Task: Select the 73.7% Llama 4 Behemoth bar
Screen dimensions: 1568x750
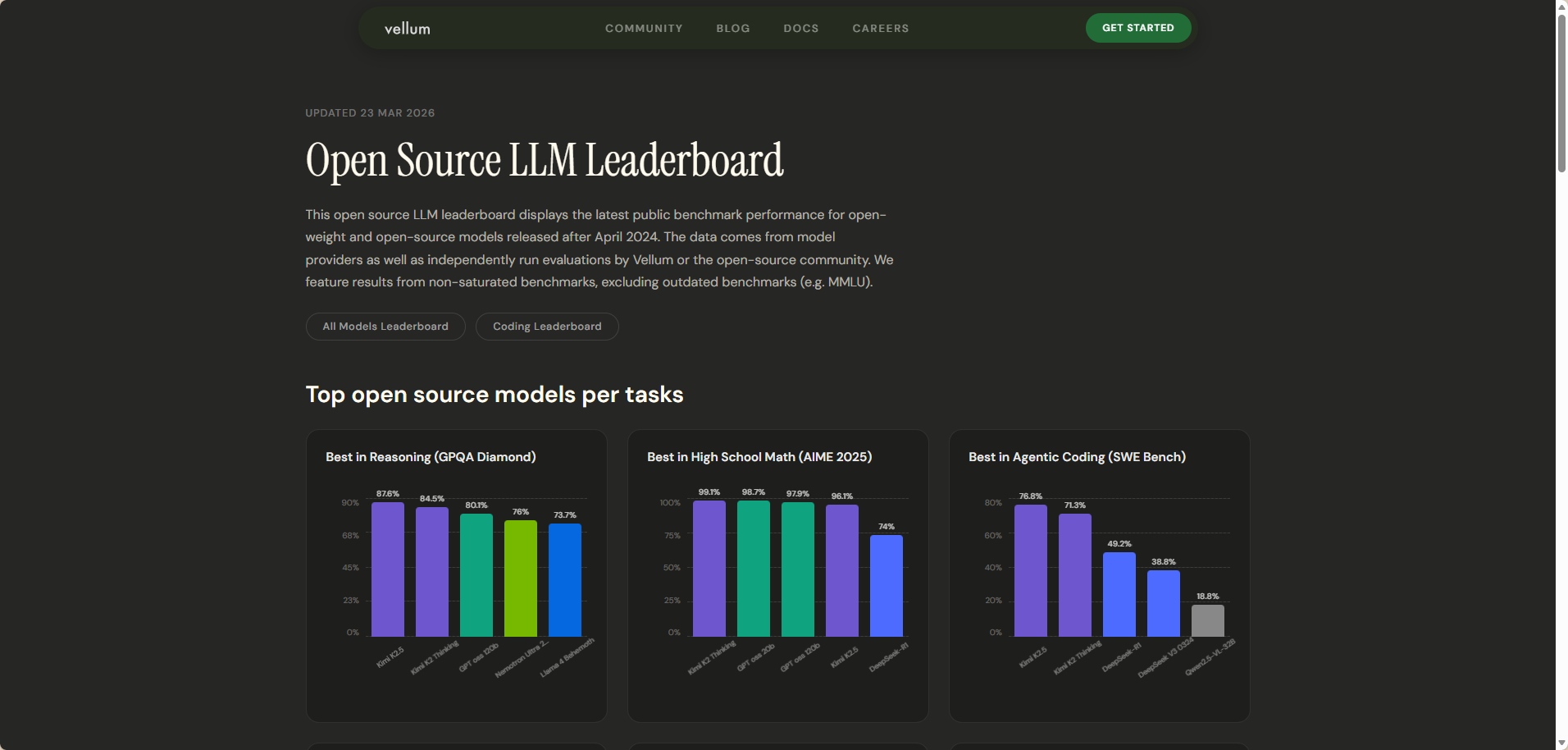Action: (x=565, y=580)
